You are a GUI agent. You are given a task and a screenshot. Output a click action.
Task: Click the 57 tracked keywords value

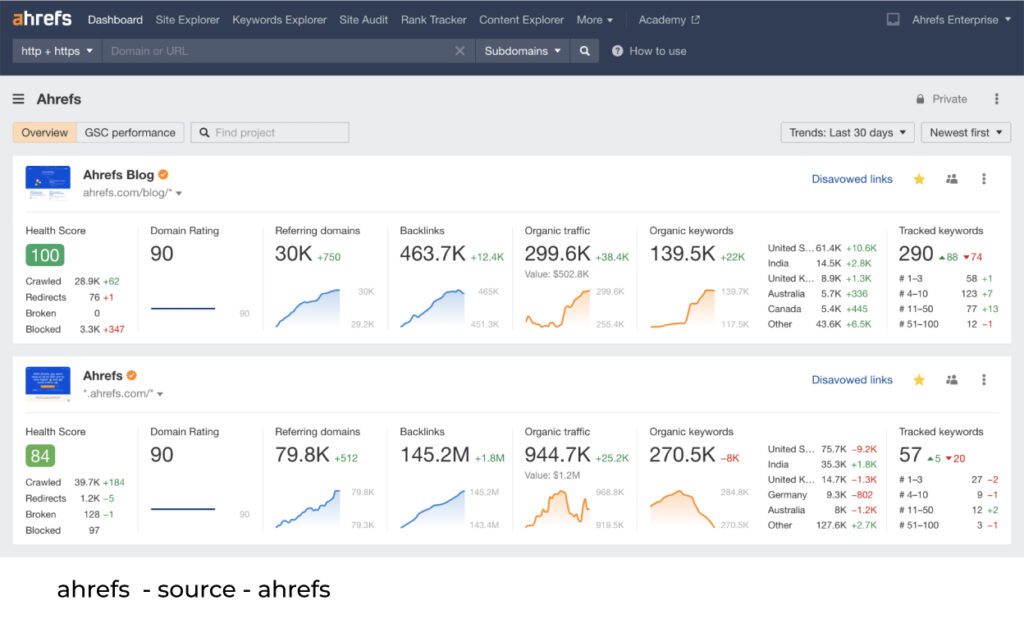tap(910, 454)
